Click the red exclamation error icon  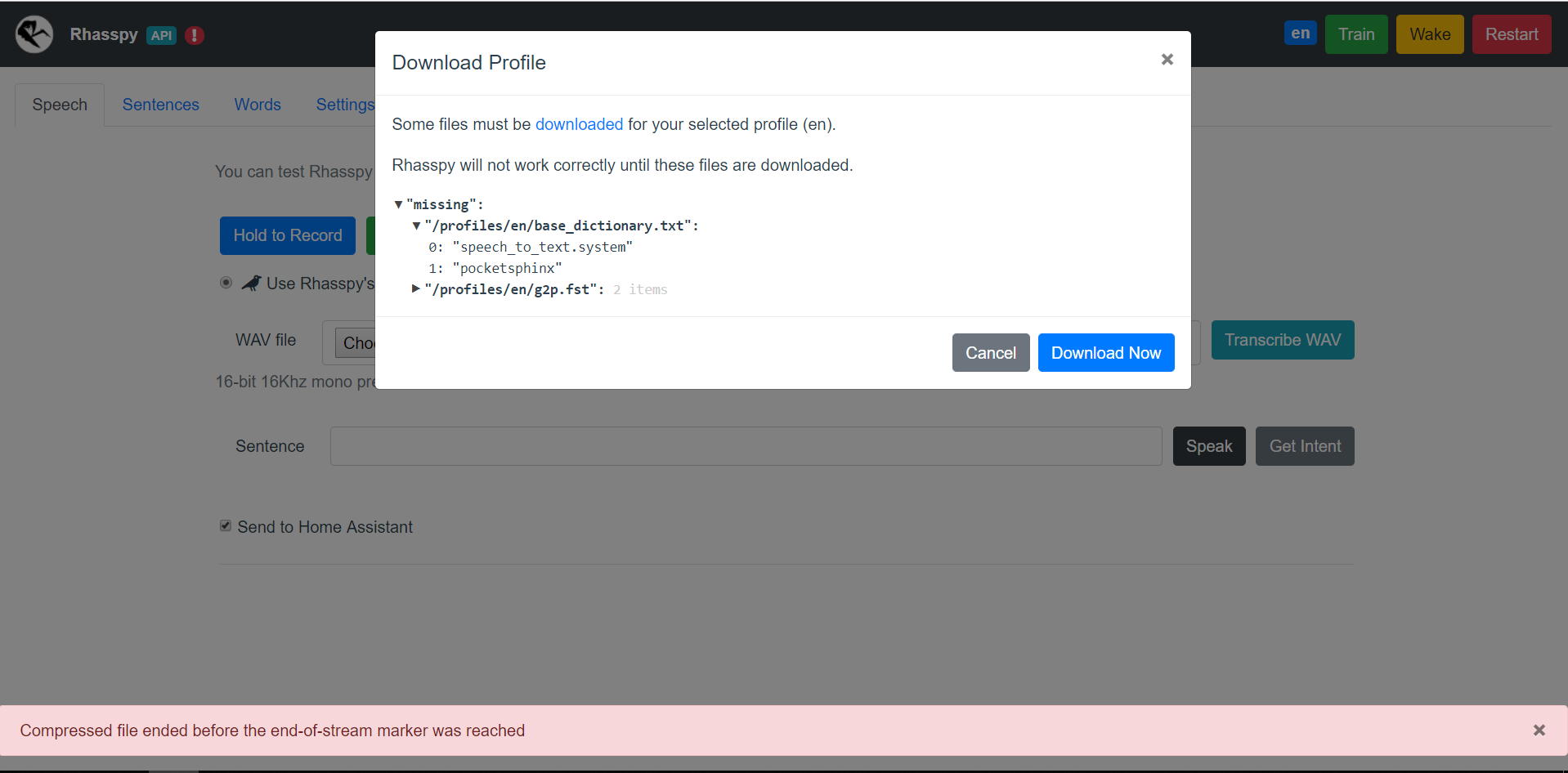pyautogui.click(x=194, y=35)
